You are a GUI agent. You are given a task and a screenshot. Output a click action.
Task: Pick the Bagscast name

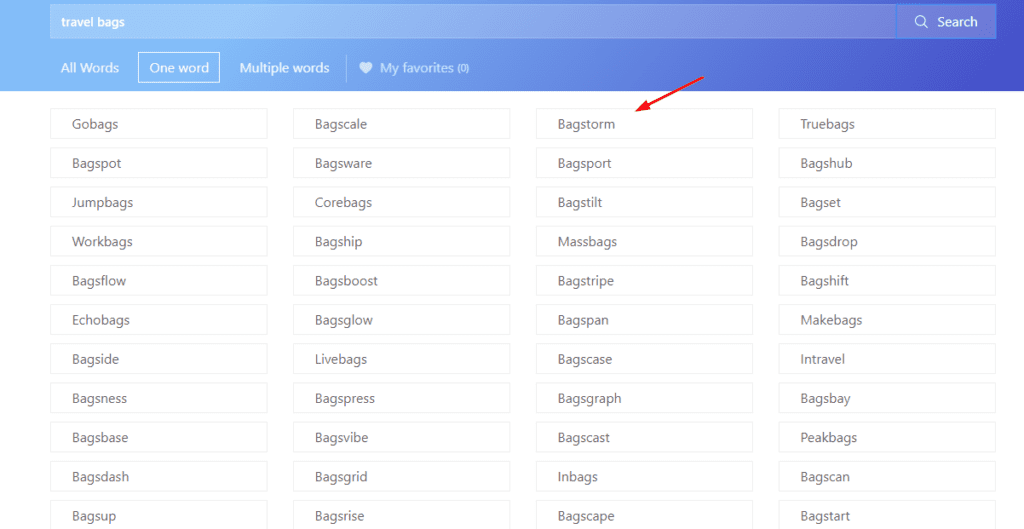click(645, 437)
